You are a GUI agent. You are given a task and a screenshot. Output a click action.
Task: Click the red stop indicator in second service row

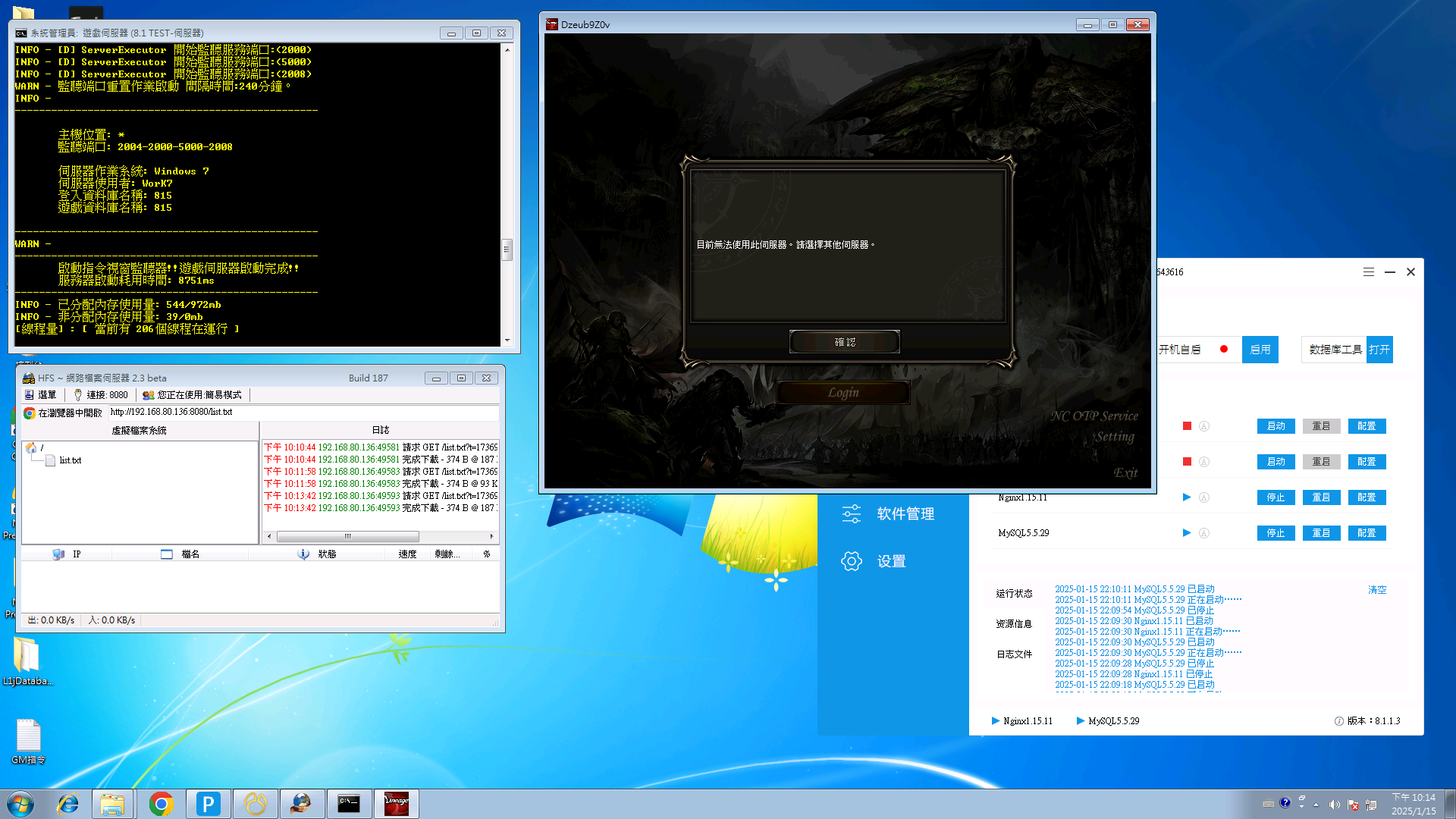[x=1187, y=462]
